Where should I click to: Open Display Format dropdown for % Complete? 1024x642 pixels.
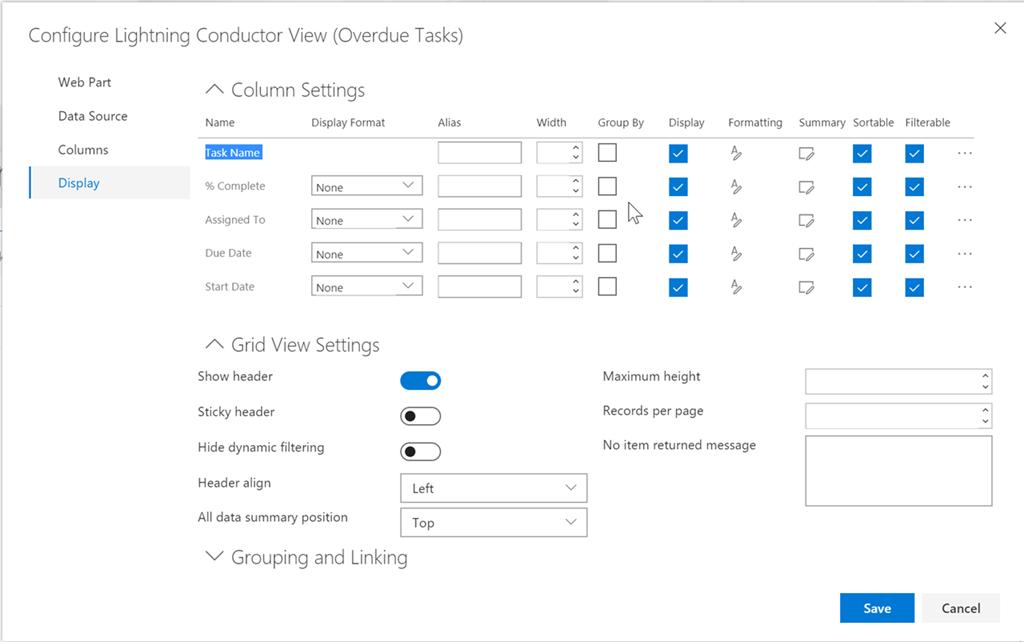click(x=366, y=186)
